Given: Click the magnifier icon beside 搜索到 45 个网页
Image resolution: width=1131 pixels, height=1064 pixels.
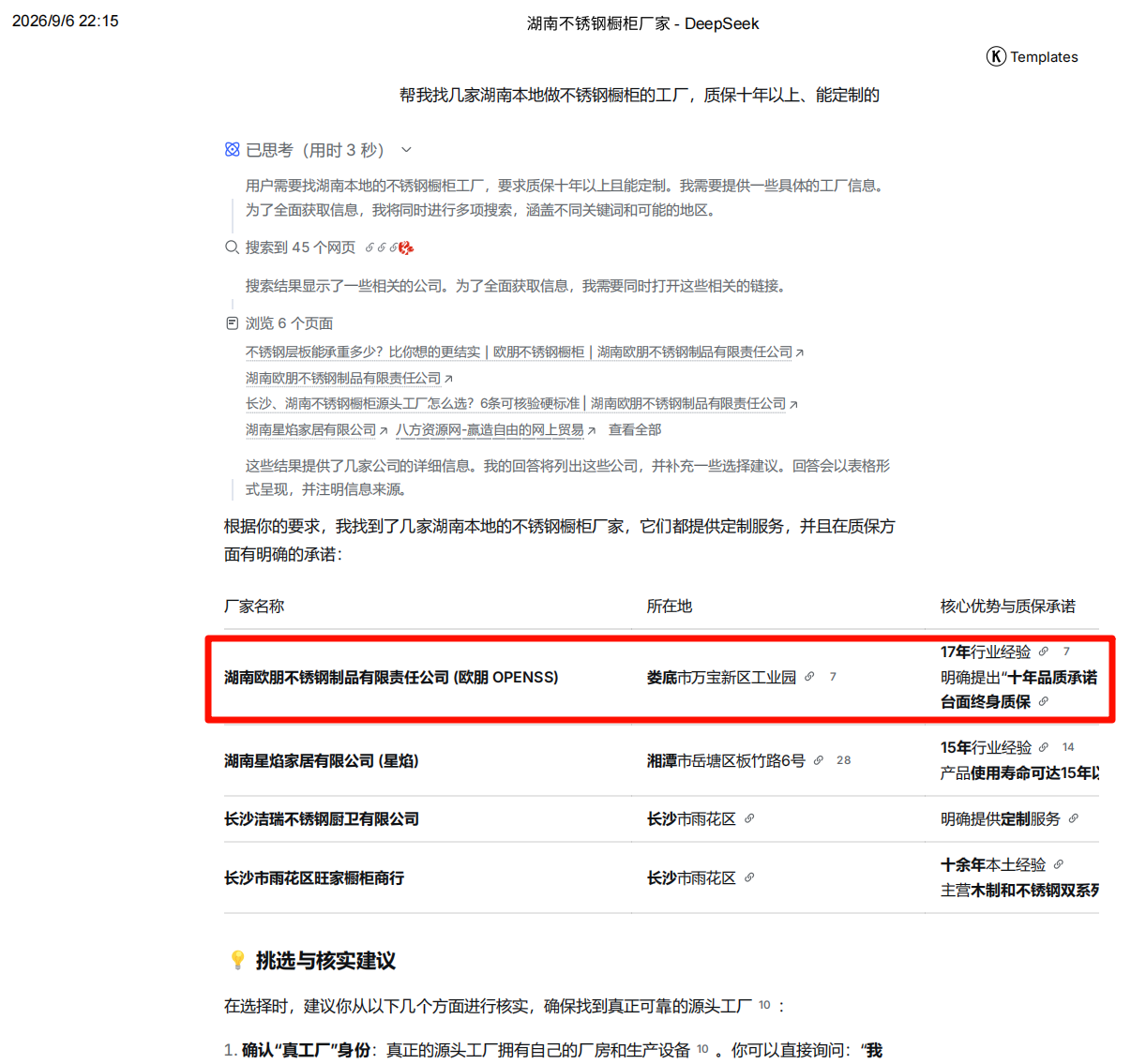Looking at the screenshot, I should (232, 247).
